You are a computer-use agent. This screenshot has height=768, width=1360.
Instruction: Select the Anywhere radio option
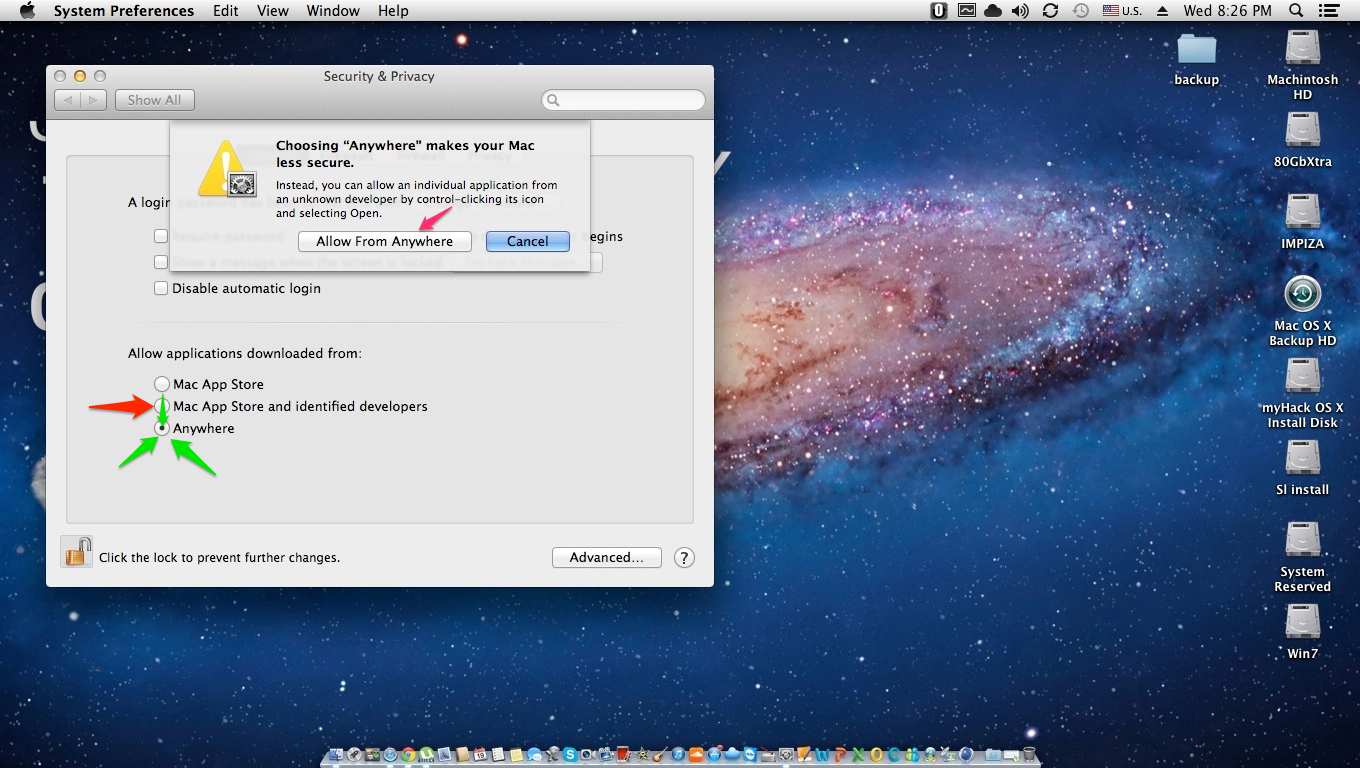[161, 428]
